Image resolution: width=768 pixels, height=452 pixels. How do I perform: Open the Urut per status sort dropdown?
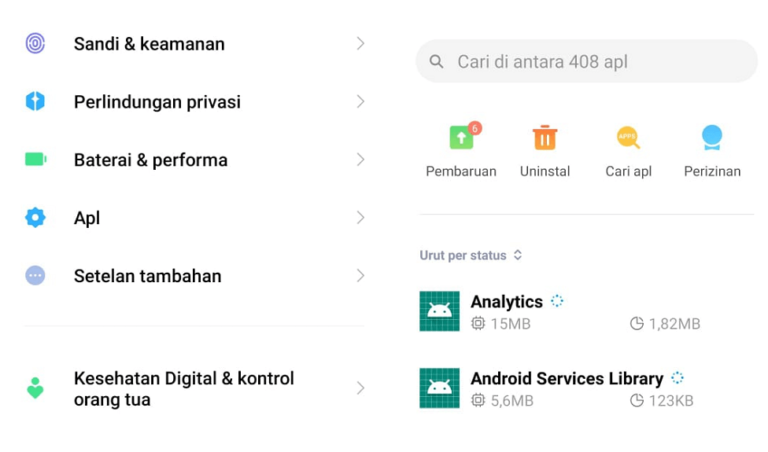point(471,255)
